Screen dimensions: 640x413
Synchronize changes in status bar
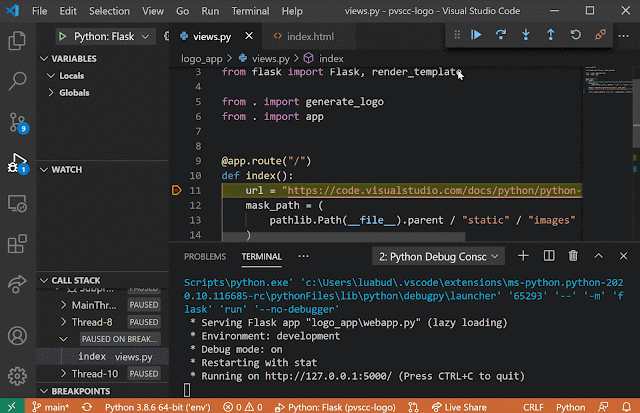click(x=87, y=407)
